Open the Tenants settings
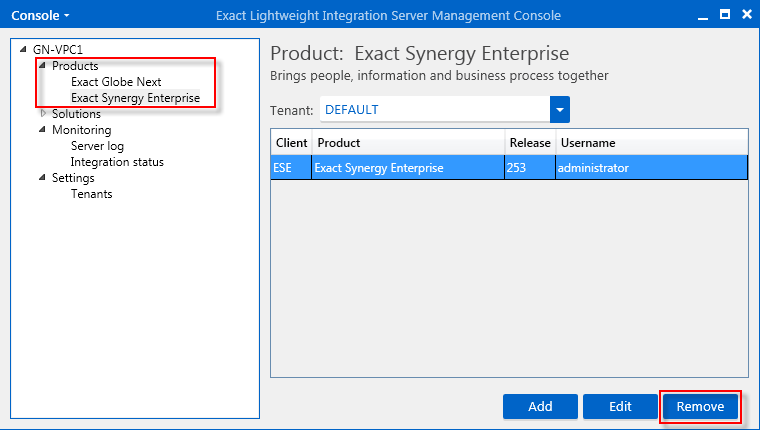Image resolution: width=760 pixels, height=430 pixels. 91,193
